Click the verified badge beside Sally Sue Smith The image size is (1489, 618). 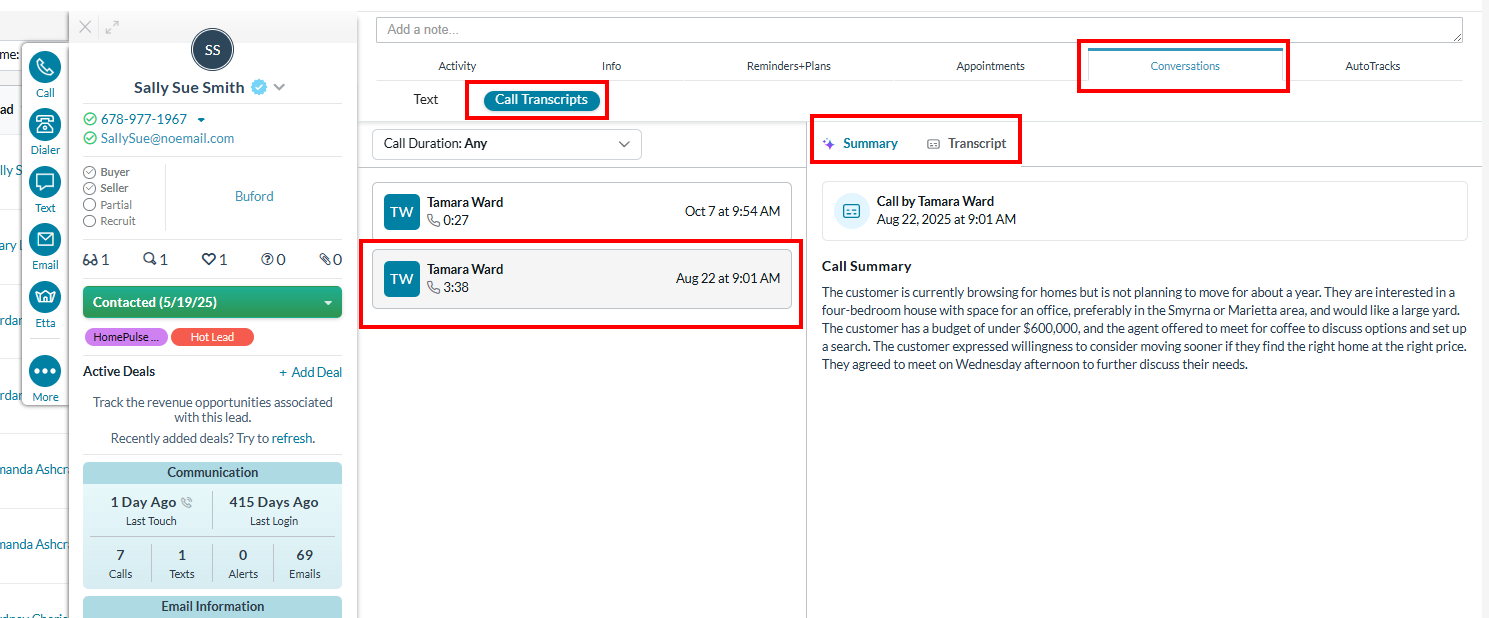tap(259, 87)
